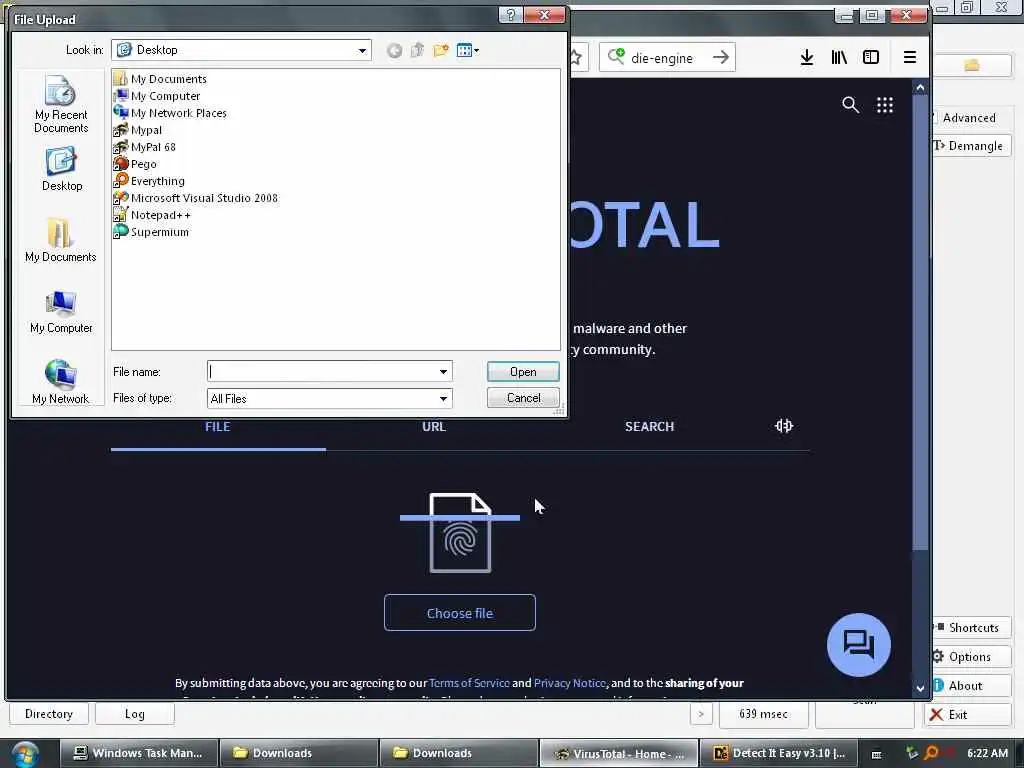Select the MyPal 68 shortcut
This screenshot has width=1024, height=768.
(x=145, y=147)
